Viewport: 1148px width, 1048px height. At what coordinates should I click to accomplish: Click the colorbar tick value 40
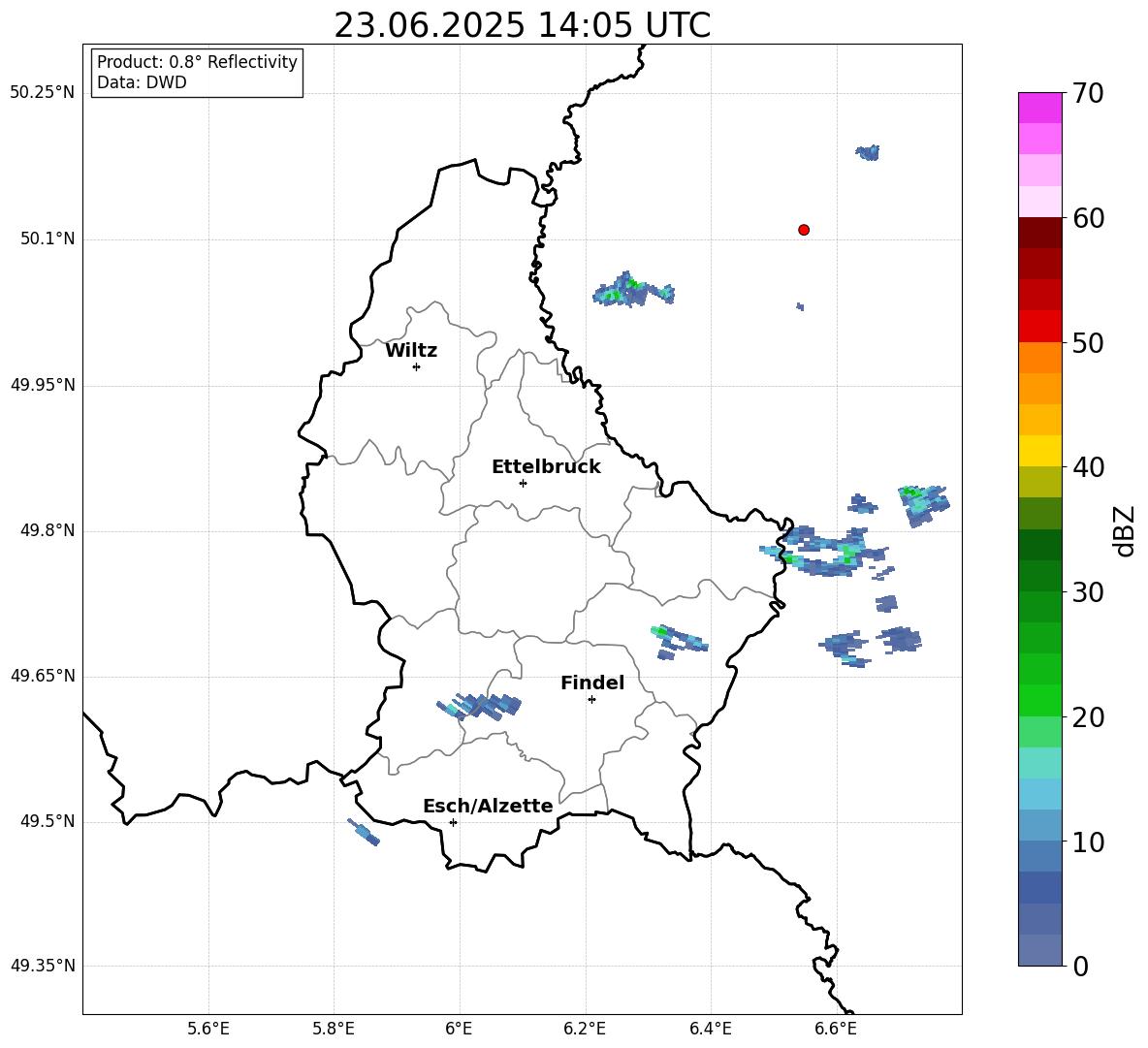pyautogui.click(x=1088, y=467)
